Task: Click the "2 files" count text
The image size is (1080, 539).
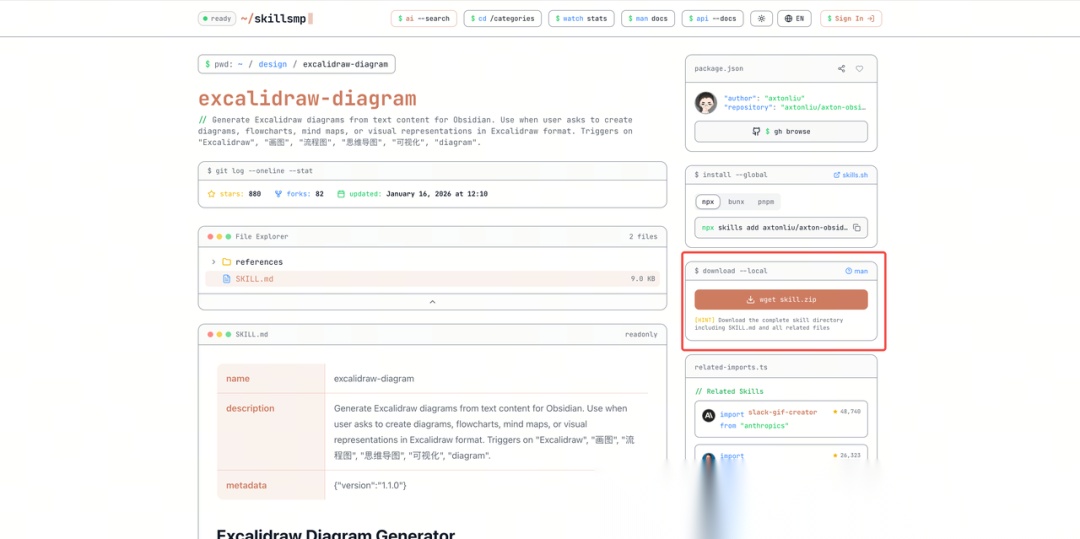Action: pyautogui.click(x=643, y=237)
